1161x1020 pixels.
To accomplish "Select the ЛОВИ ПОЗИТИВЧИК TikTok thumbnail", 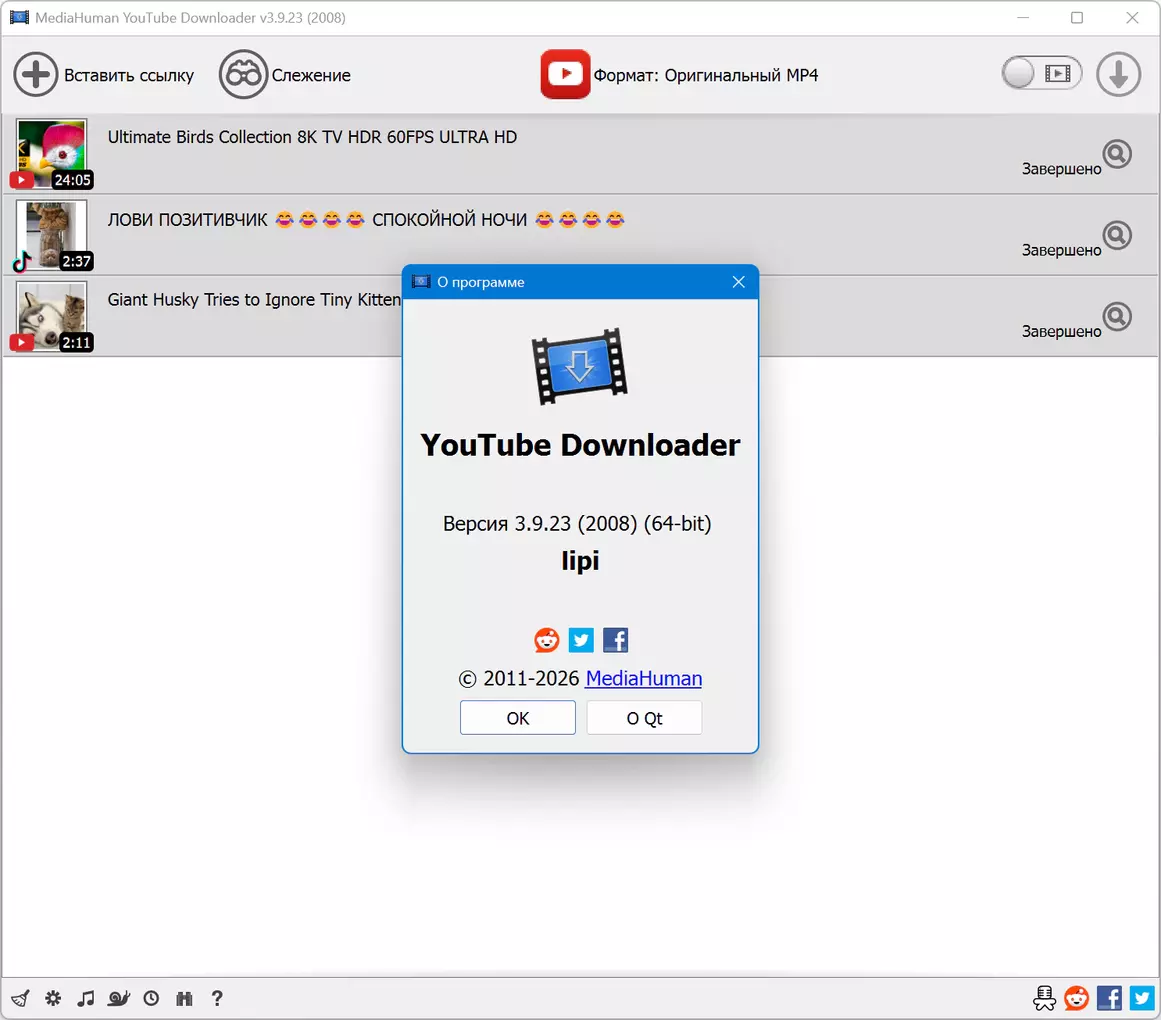I will point(51,235).
